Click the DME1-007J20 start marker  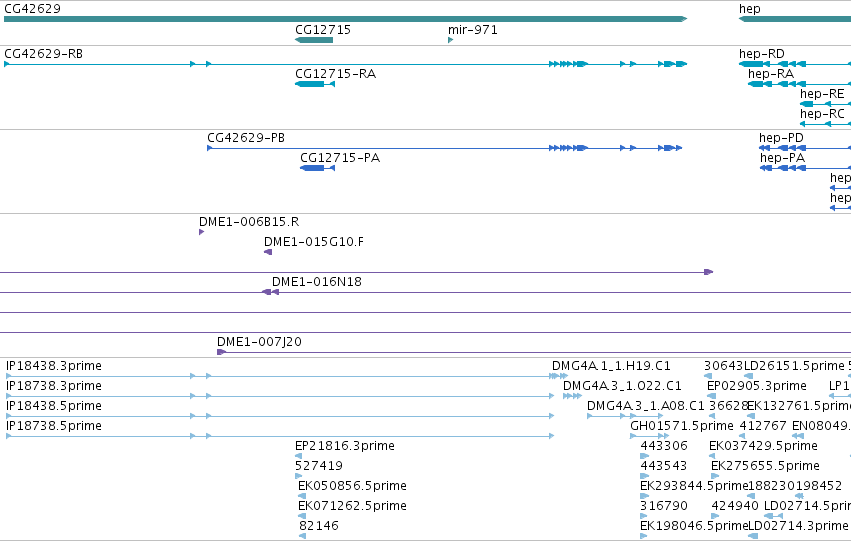(221, 352)
